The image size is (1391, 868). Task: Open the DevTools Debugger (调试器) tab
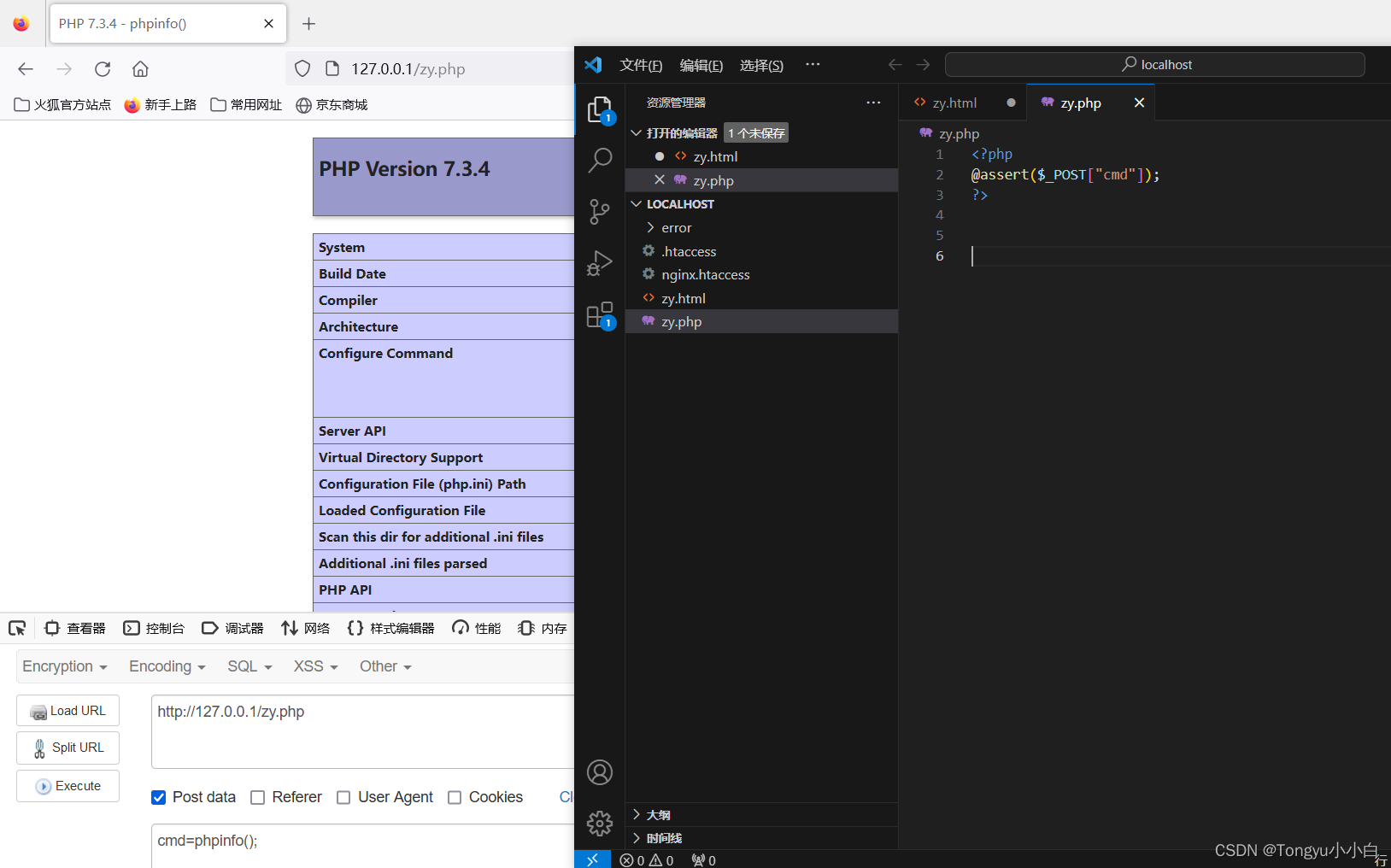(232, 629)
